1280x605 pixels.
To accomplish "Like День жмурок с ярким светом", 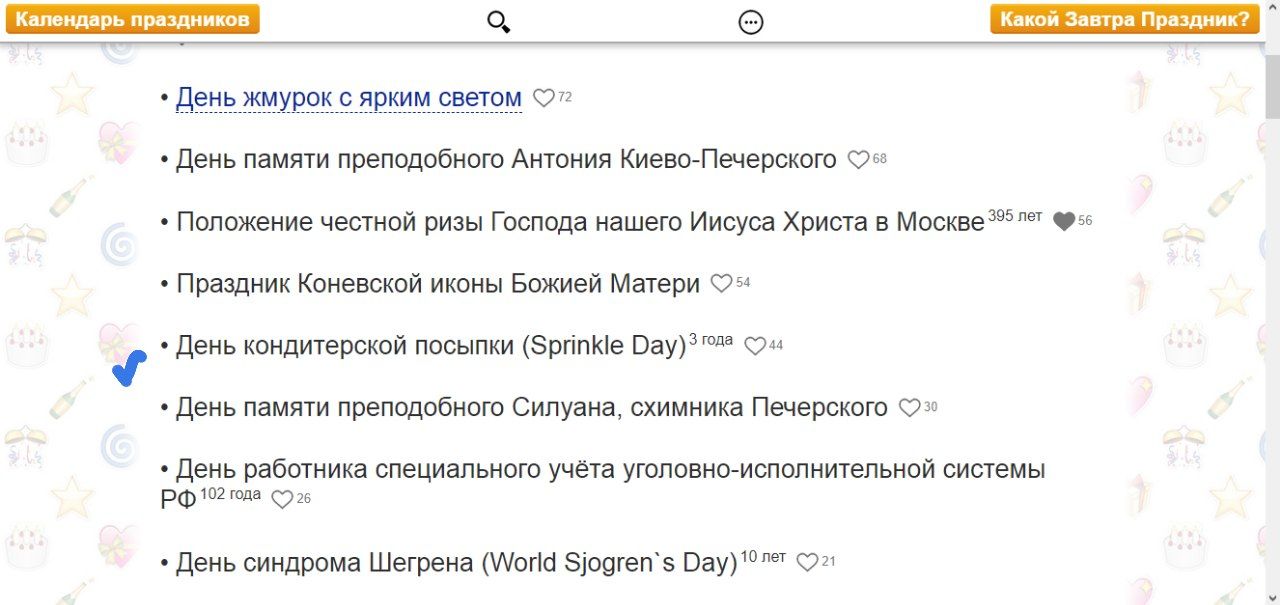I will click(543, 98).
